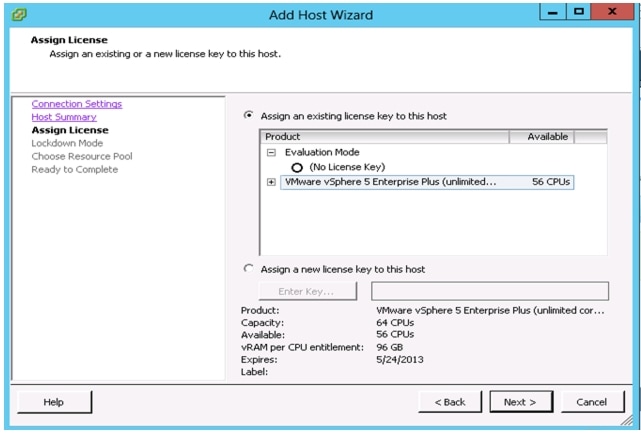Minimize the Add Host Wizard window

pyautogui.click(x=553, y=12)
